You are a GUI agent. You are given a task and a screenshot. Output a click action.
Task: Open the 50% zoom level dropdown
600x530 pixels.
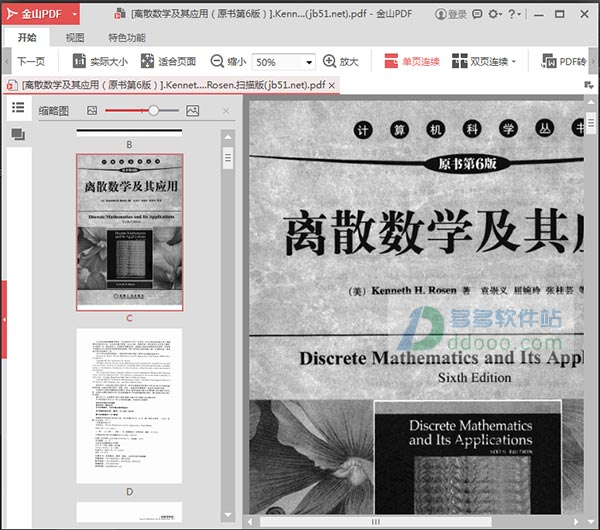pyautogui.click(x=308, y=62)
